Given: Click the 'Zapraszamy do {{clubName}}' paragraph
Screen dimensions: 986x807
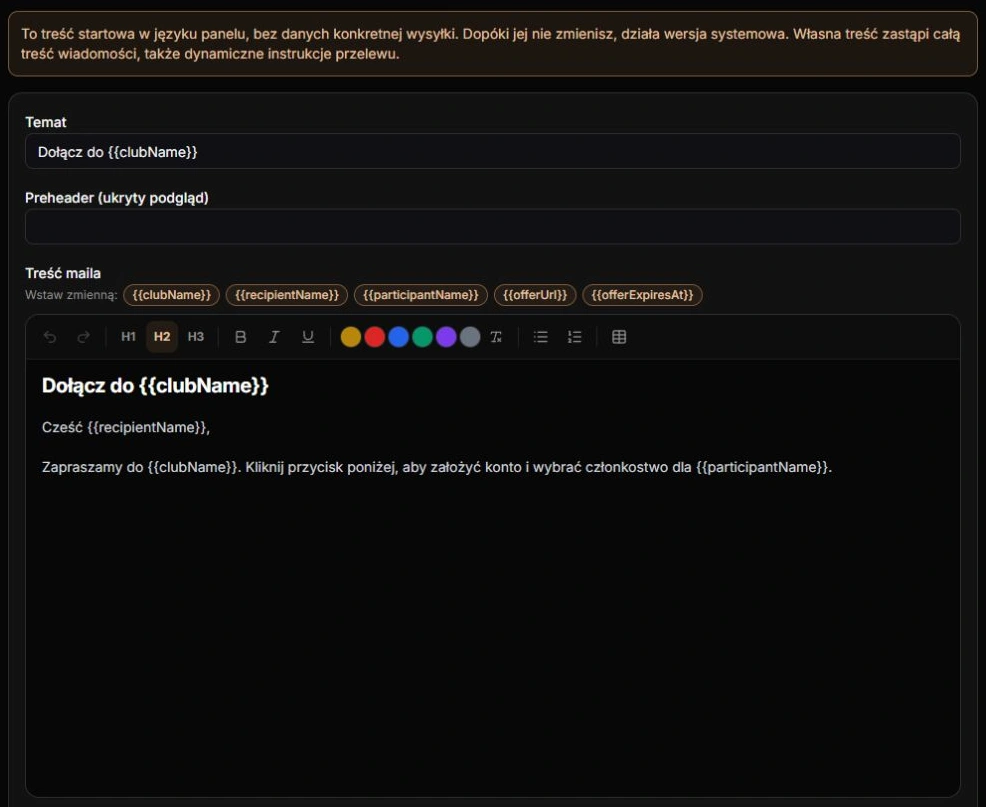Looking at the screenshot, I should (437, 467).
